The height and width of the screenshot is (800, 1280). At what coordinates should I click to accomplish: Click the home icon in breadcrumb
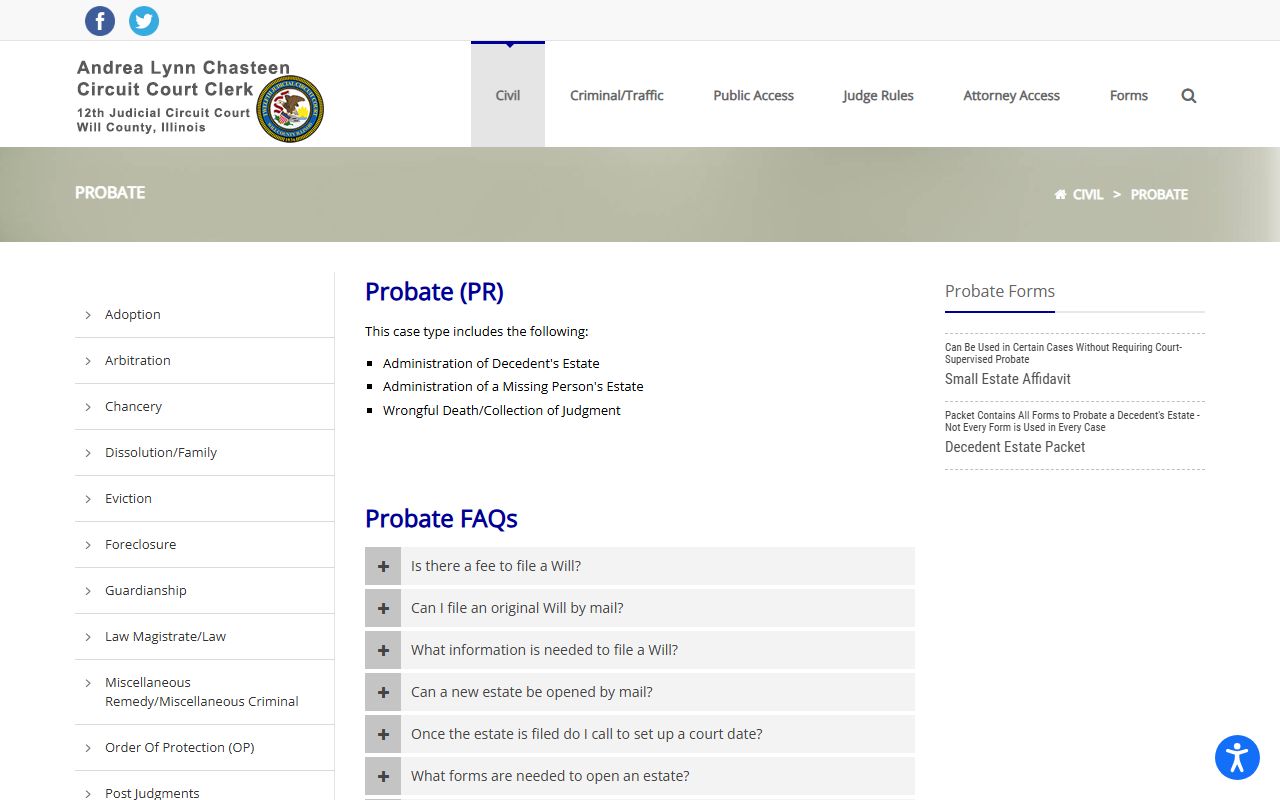tap(1060, 195)
